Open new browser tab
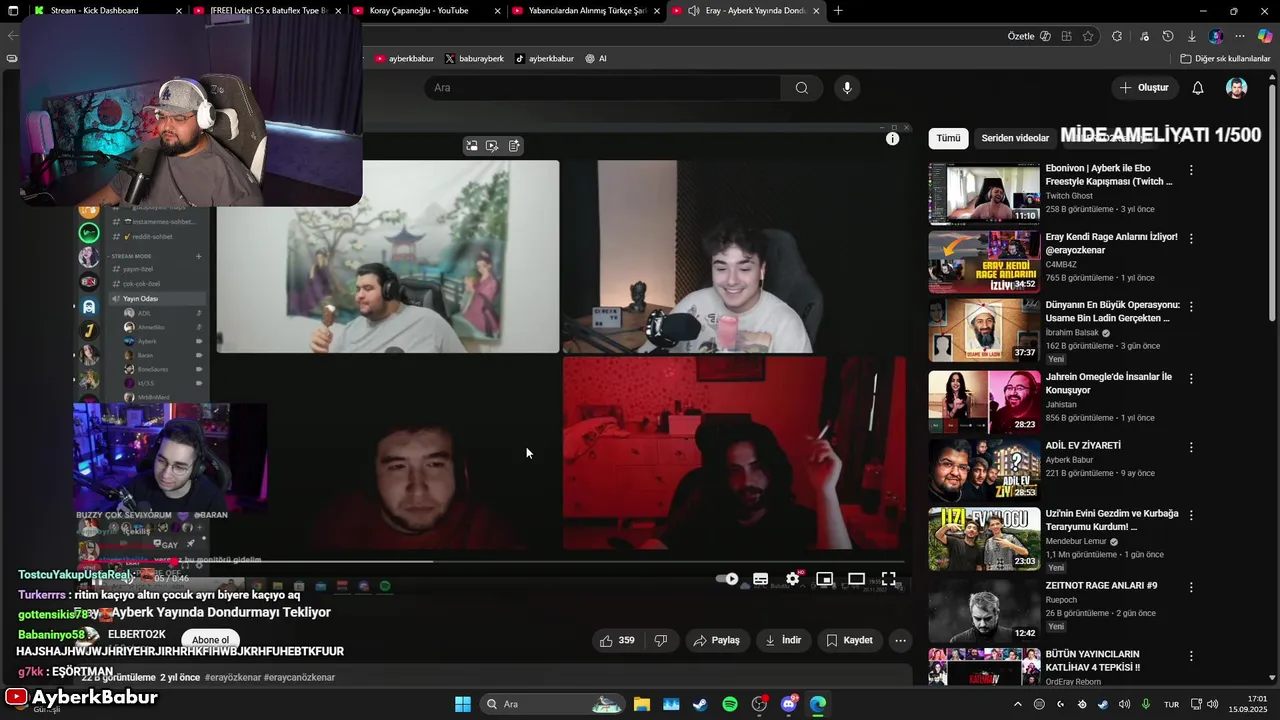The width and height of the screenshot is (1280, 720). point(838,11)
